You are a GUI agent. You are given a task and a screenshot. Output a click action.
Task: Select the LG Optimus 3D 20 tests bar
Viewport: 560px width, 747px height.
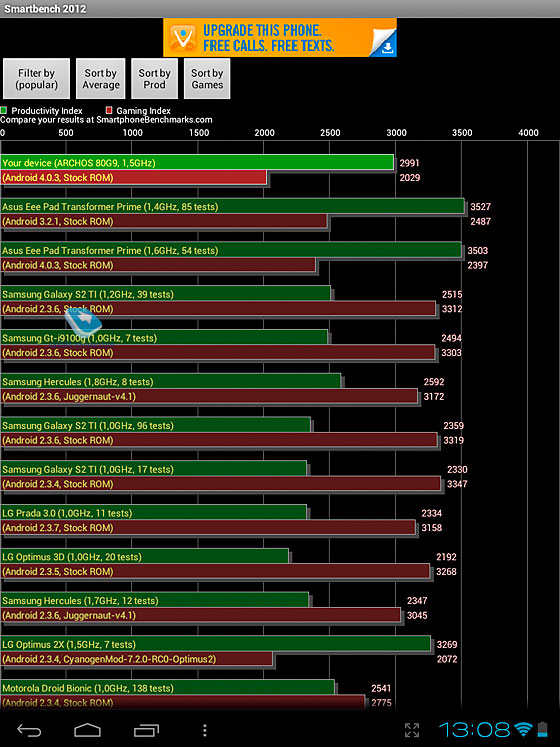pyautogui.click(x=144, y=557)
